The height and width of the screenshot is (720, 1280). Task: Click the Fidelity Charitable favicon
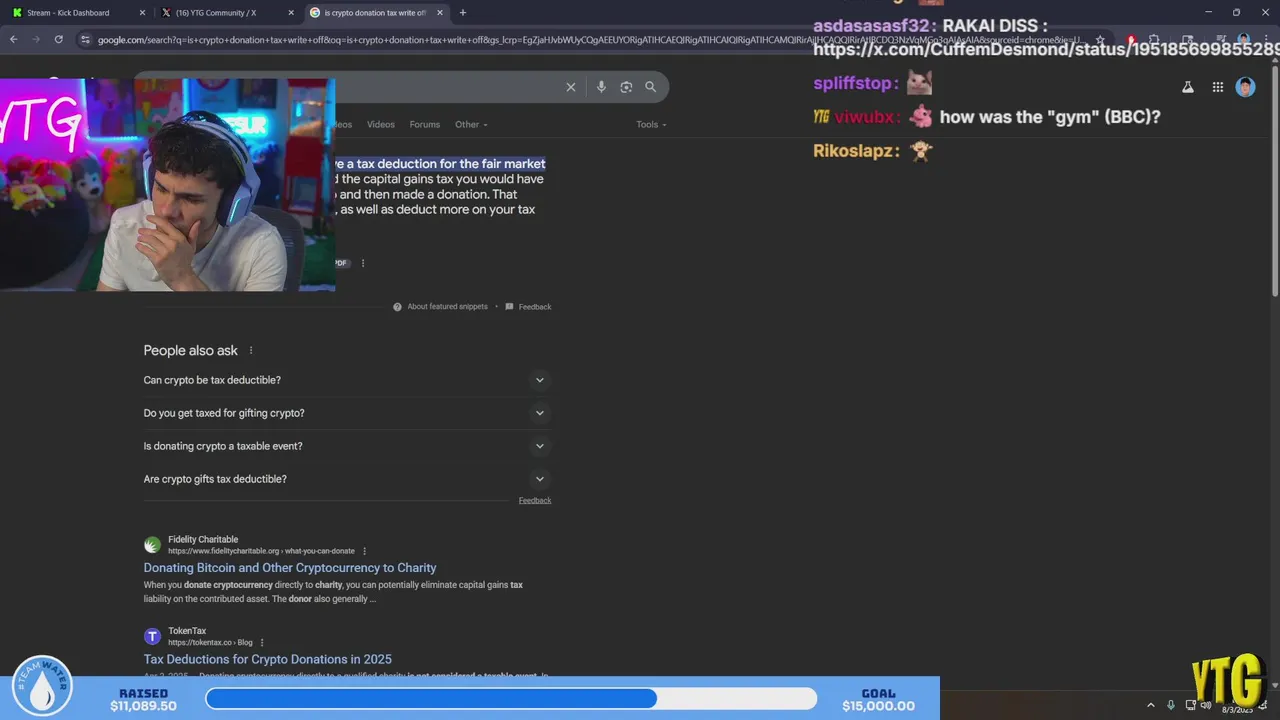152,545
